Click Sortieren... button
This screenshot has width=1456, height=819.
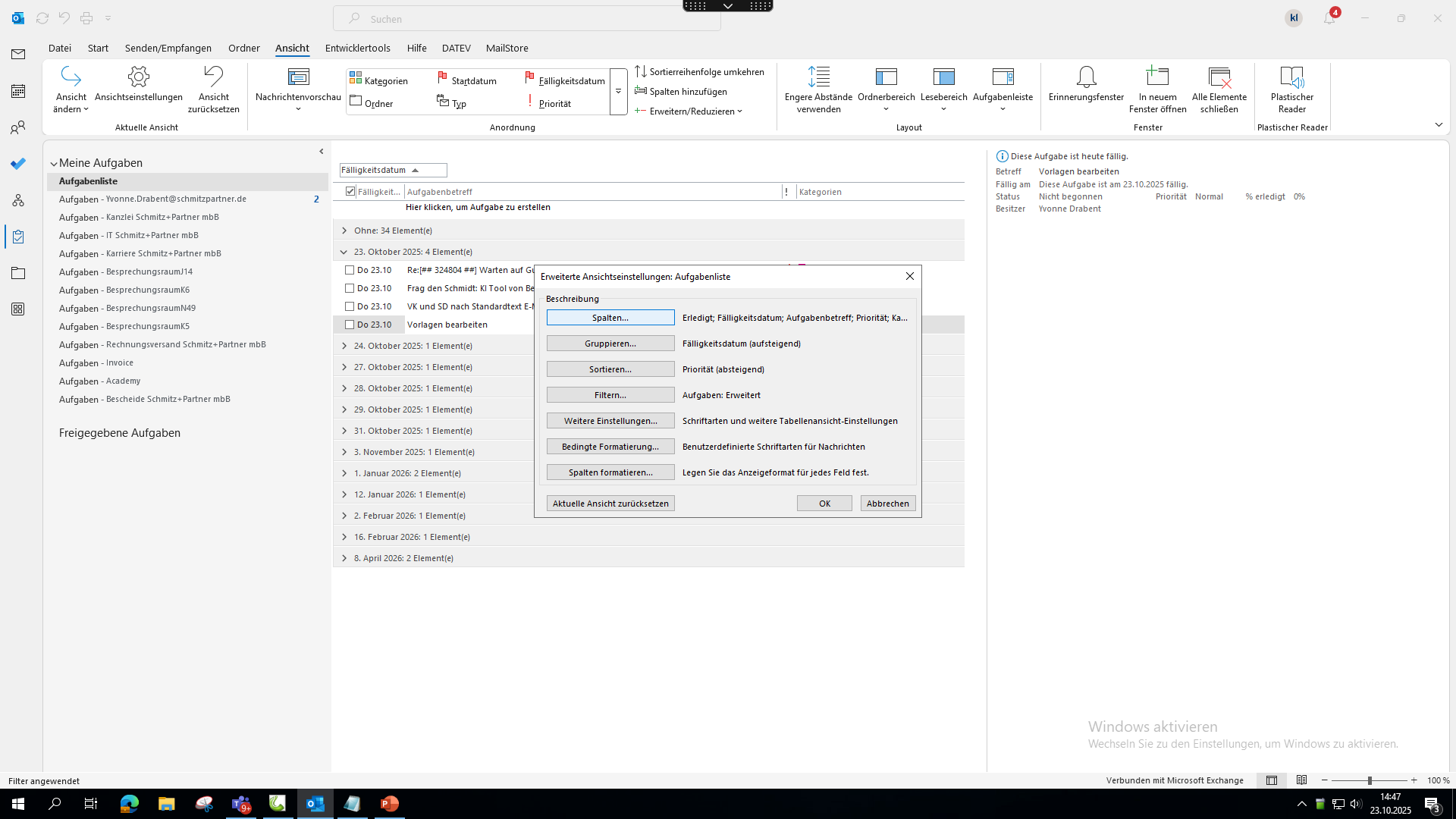(x=610, y=369)
